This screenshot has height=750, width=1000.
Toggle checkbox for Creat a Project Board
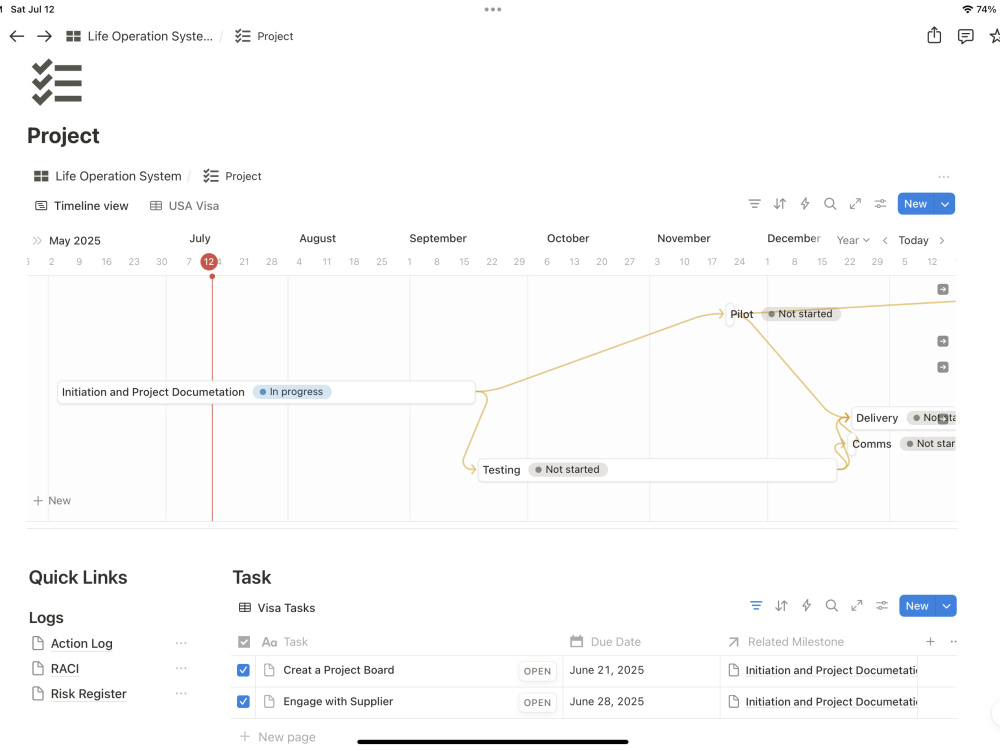pyautogui.click(x=243, y=670)
